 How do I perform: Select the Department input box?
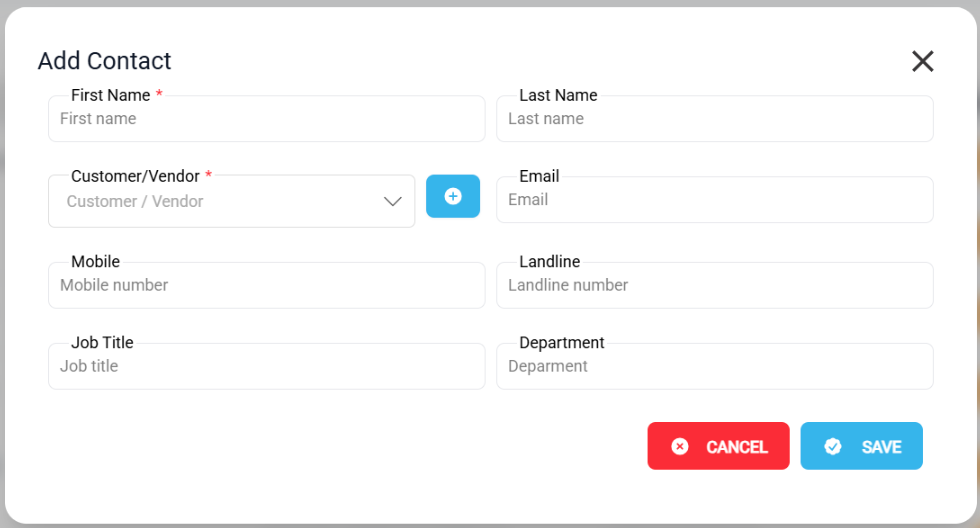[x=714, y=367]
